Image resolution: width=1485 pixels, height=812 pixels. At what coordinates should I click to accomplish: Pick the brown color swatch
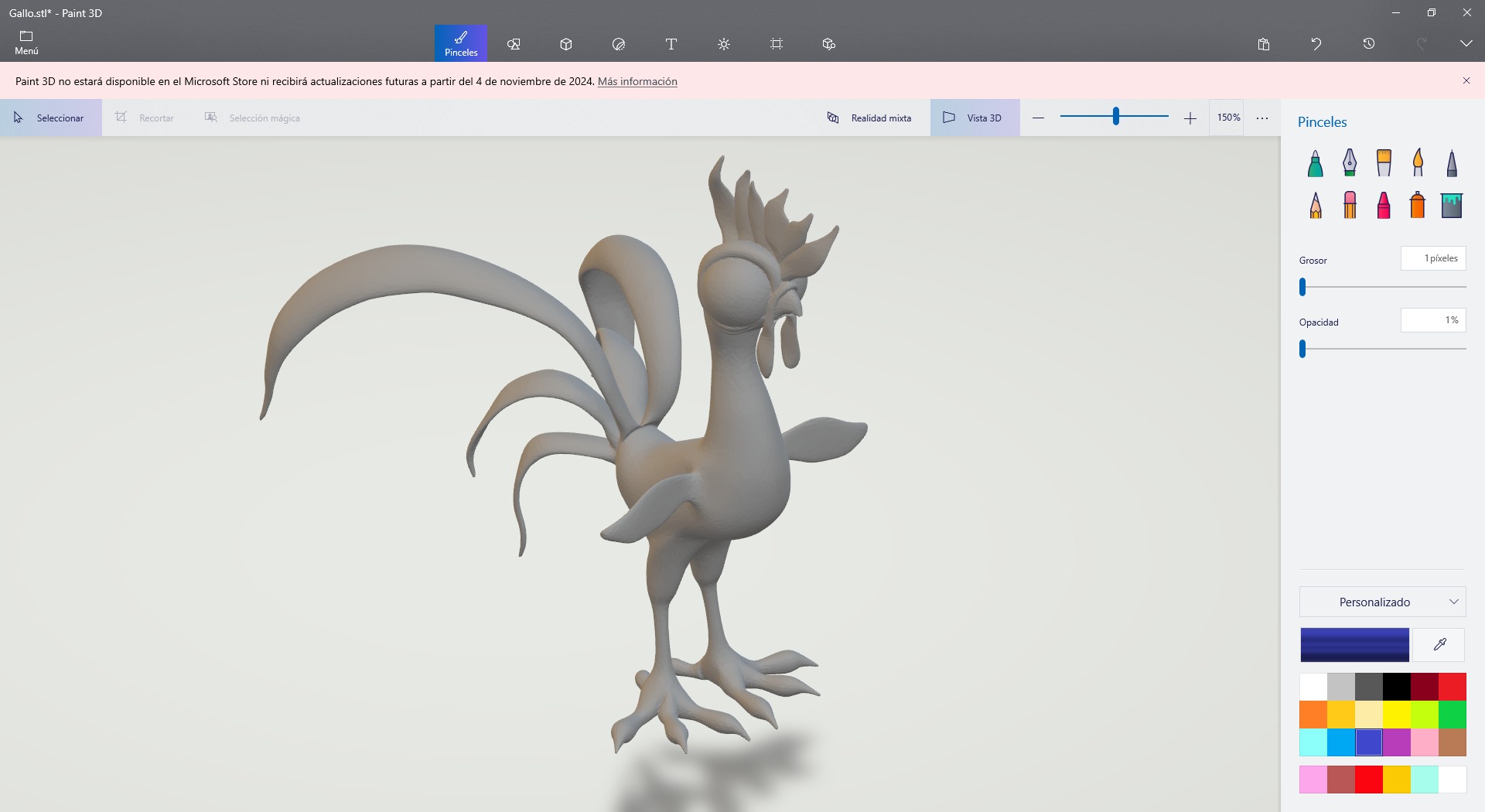coord(1453,742)
